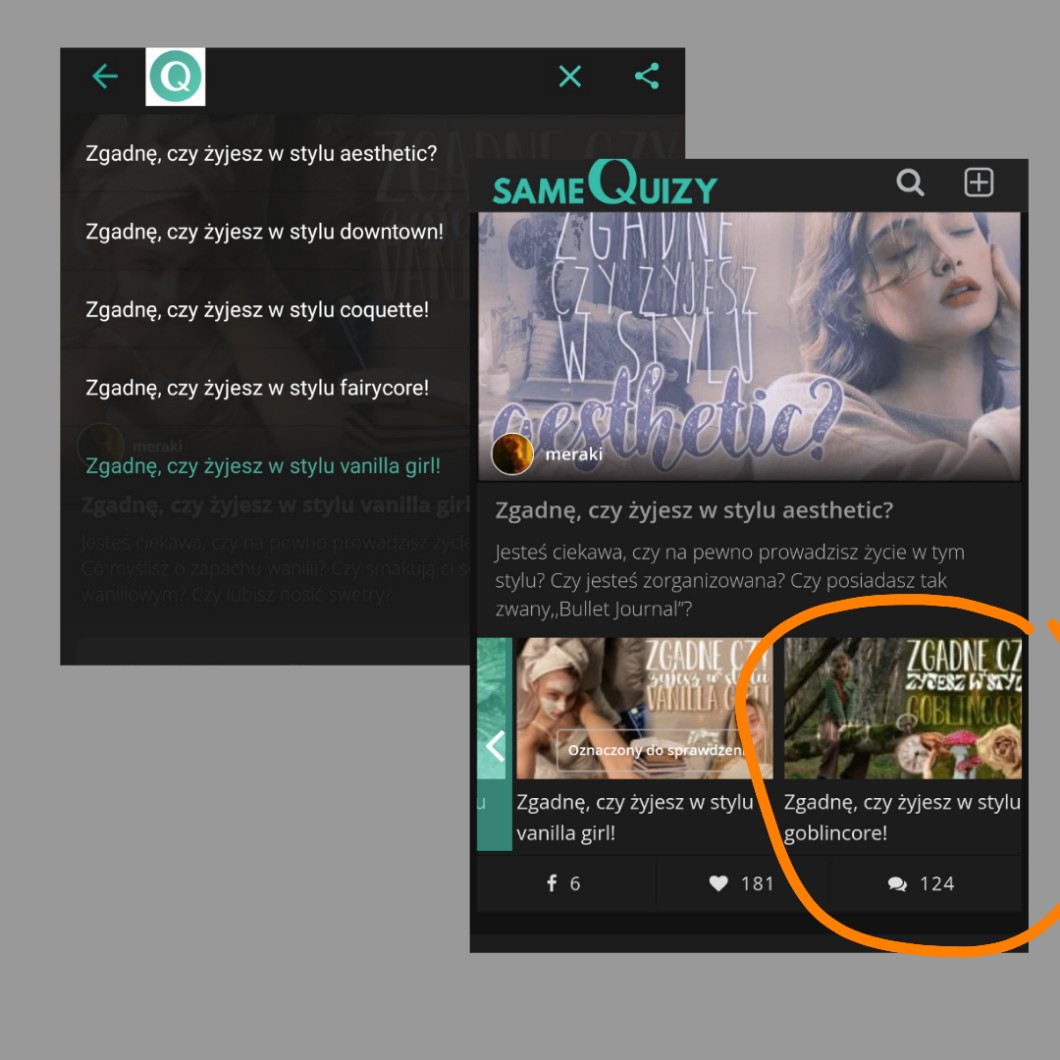
Task: Open the goblincore quiz thumbnail
Action: [902, 708]
